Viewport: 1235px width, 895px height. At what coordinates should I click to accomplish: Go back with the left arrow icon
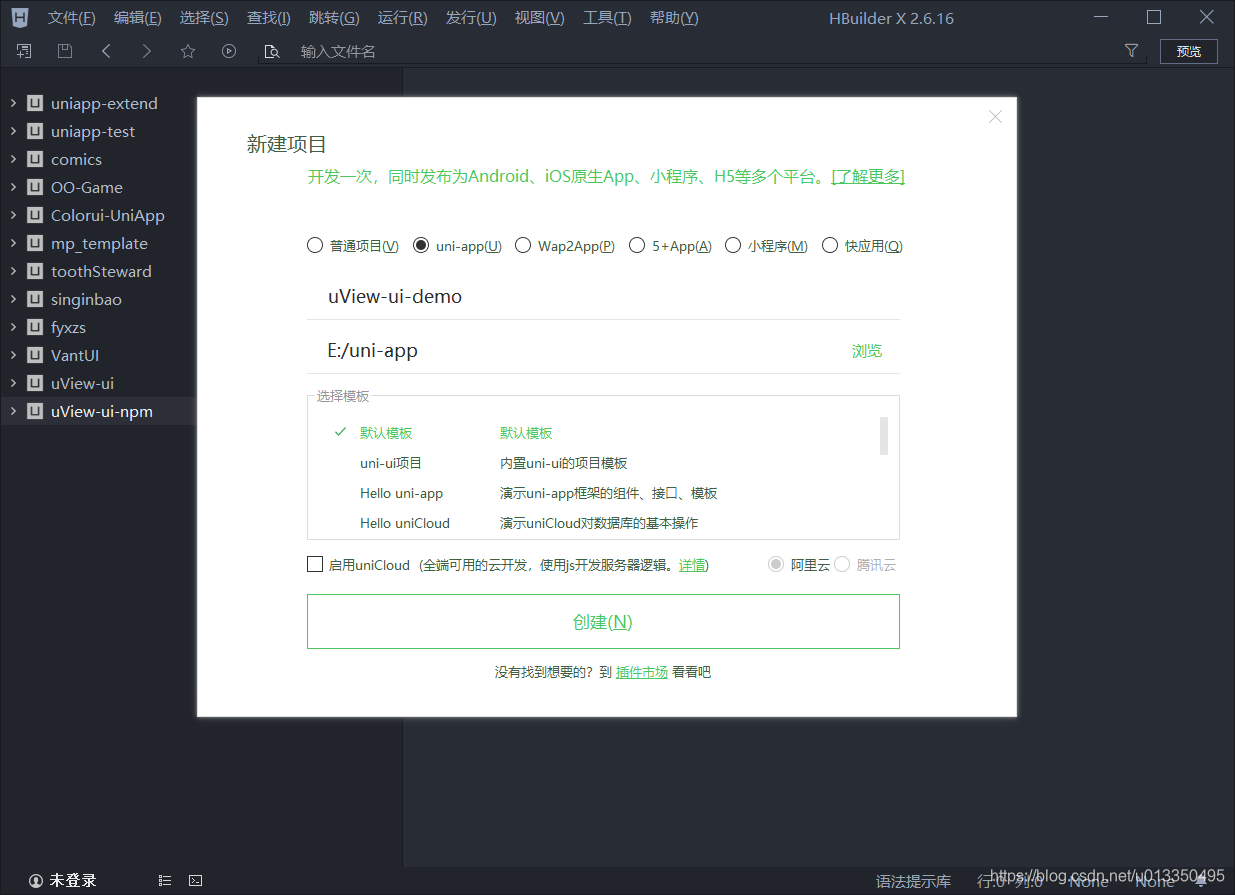[x=106, y=51]
